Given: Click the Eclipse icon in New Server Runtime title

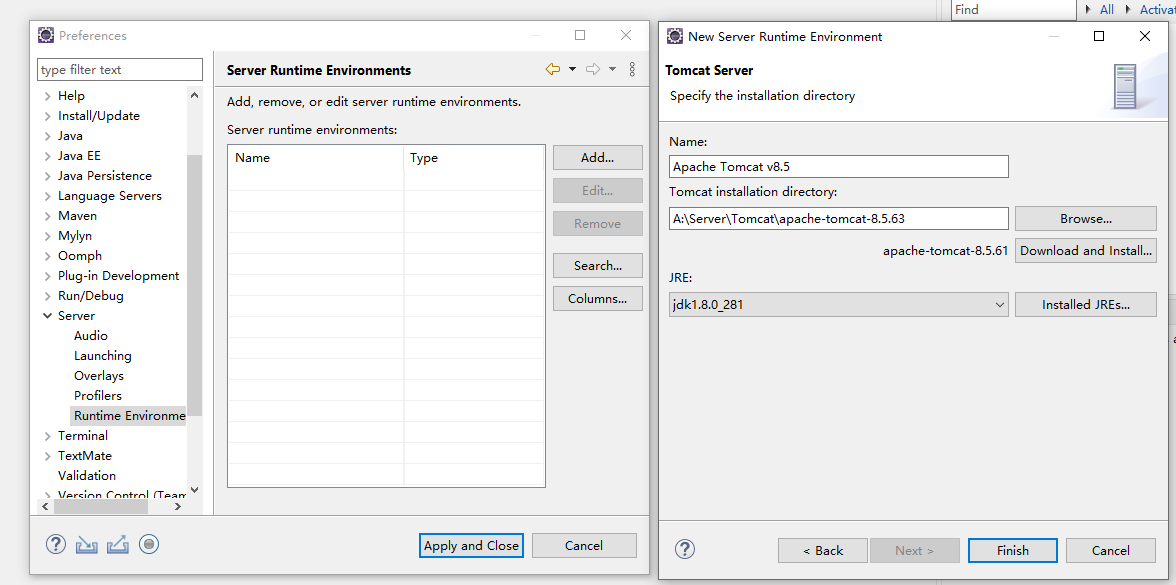Looking at the screenshot, I should point(675,36).
